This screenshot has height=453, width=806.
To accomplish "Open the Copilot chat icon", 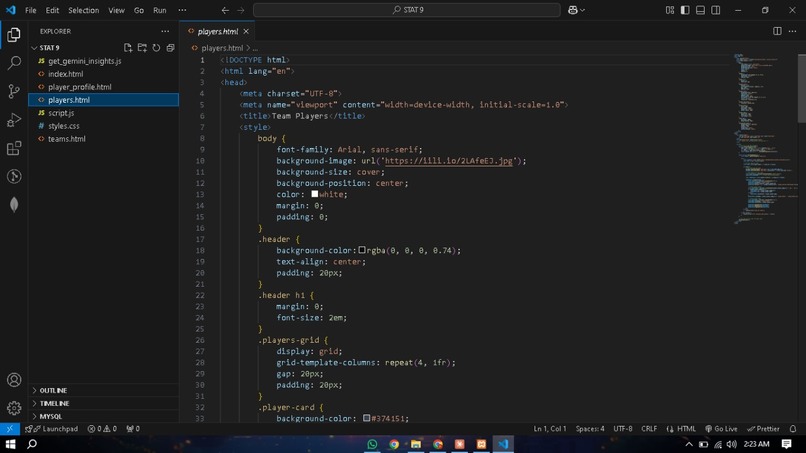I will (573, 10).
